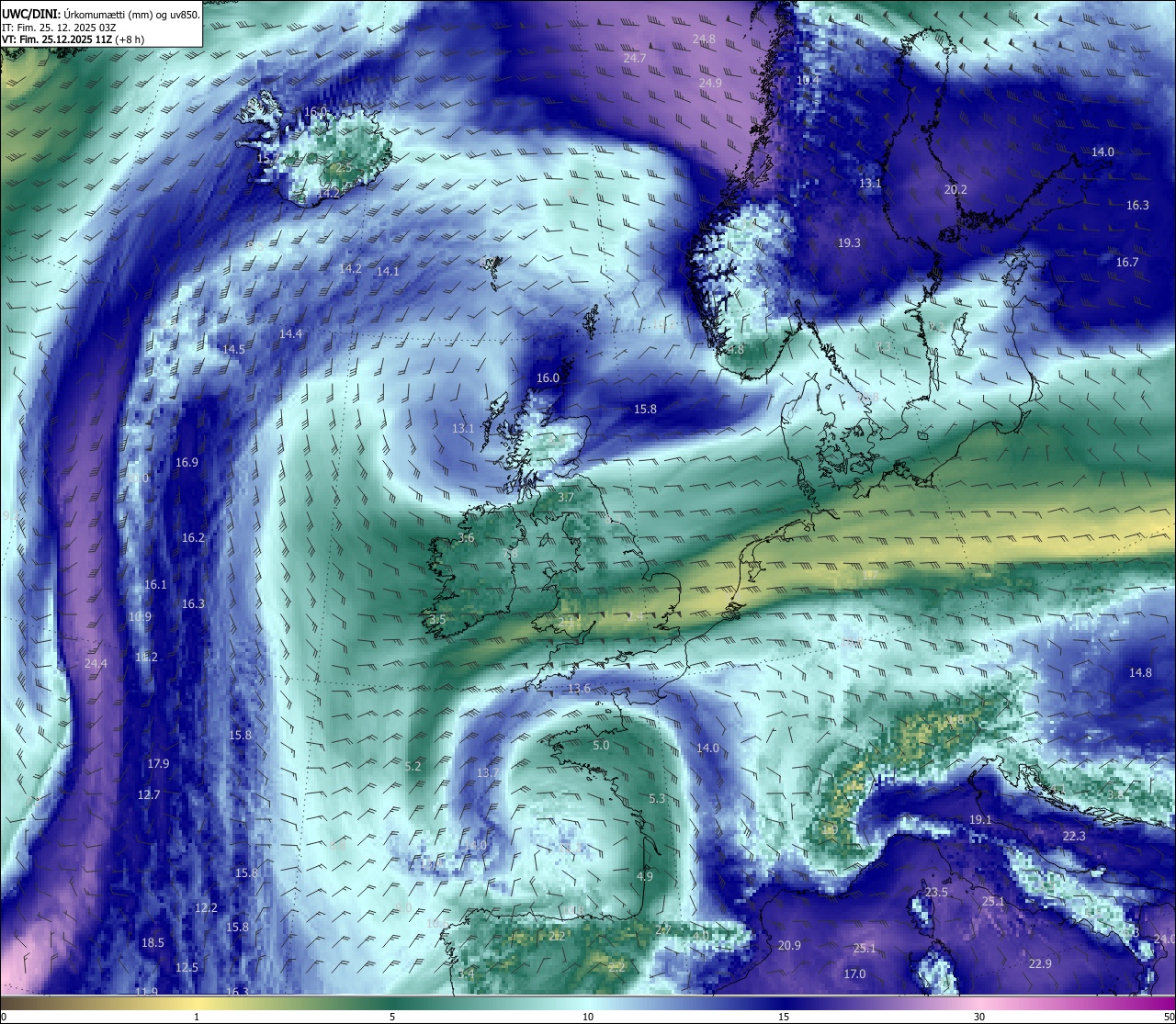Click legend tick label 30

click(x=979, y=1017)
